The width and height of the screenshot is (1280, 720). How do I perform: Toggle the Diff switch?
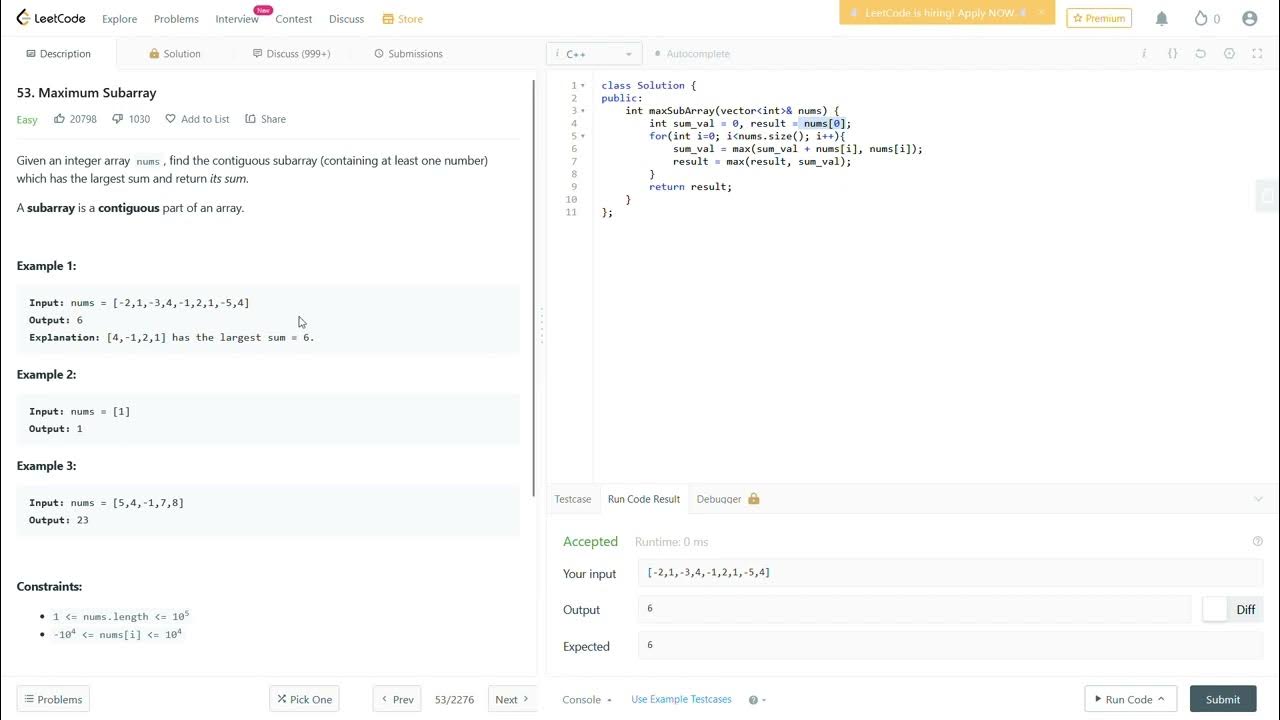point(1216,609)
